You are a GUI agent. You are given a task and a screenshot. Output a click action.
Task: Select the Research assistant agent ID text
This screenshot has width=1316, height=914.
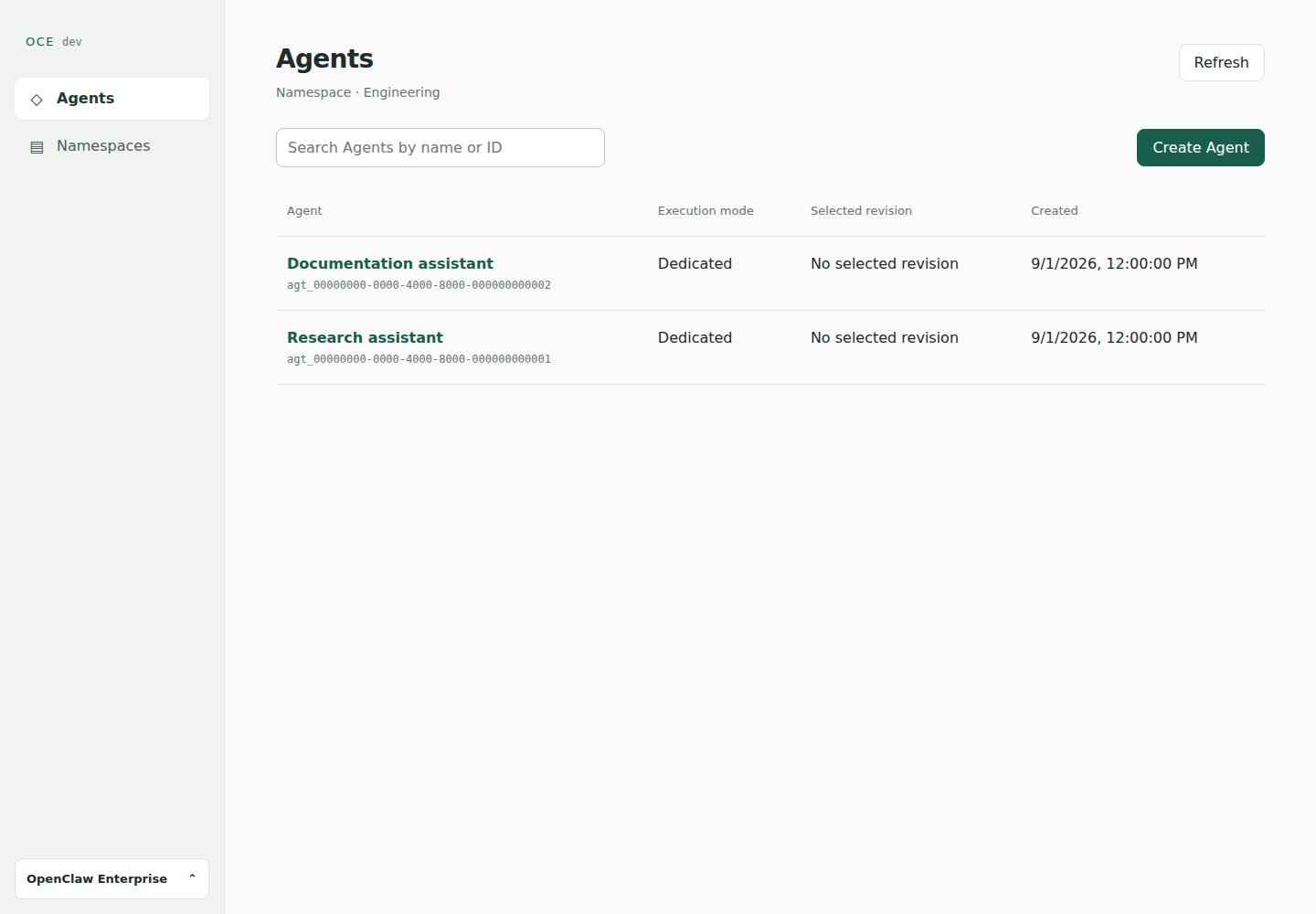tap(419, 359)
